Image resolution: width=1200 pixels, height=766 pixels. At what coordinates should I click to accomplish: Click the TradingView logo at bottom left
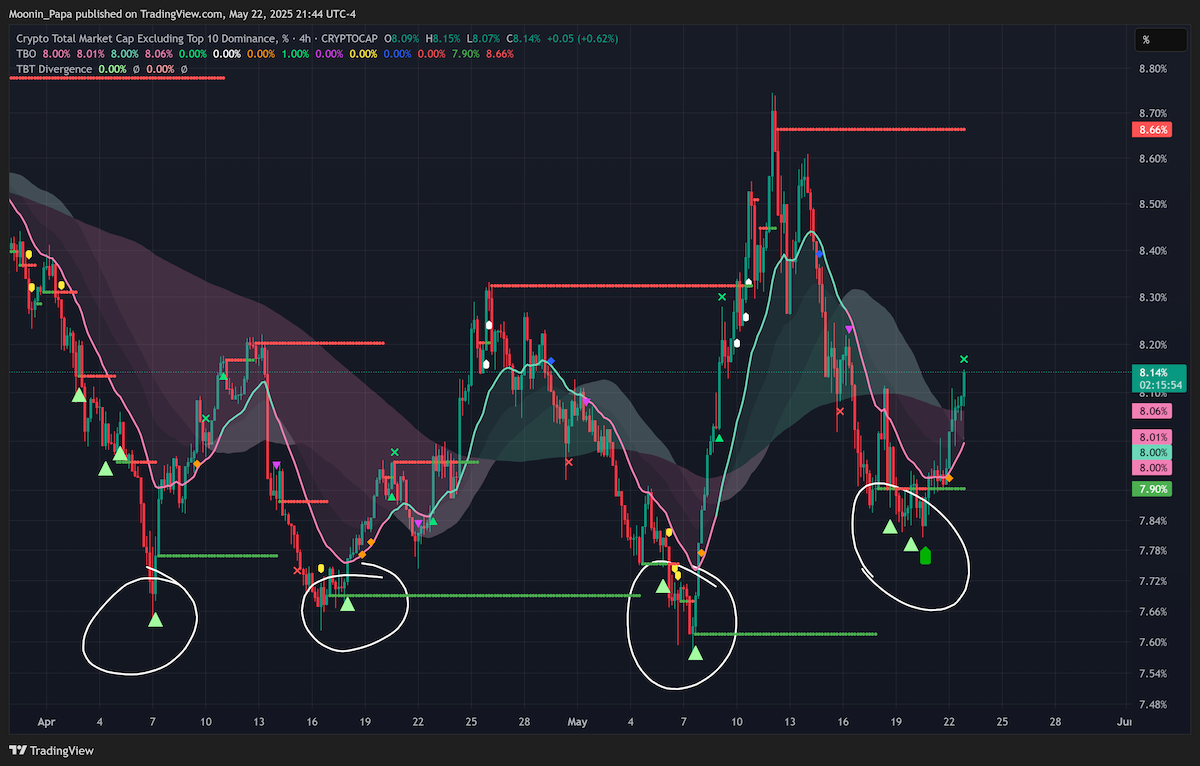coord(47,750)
